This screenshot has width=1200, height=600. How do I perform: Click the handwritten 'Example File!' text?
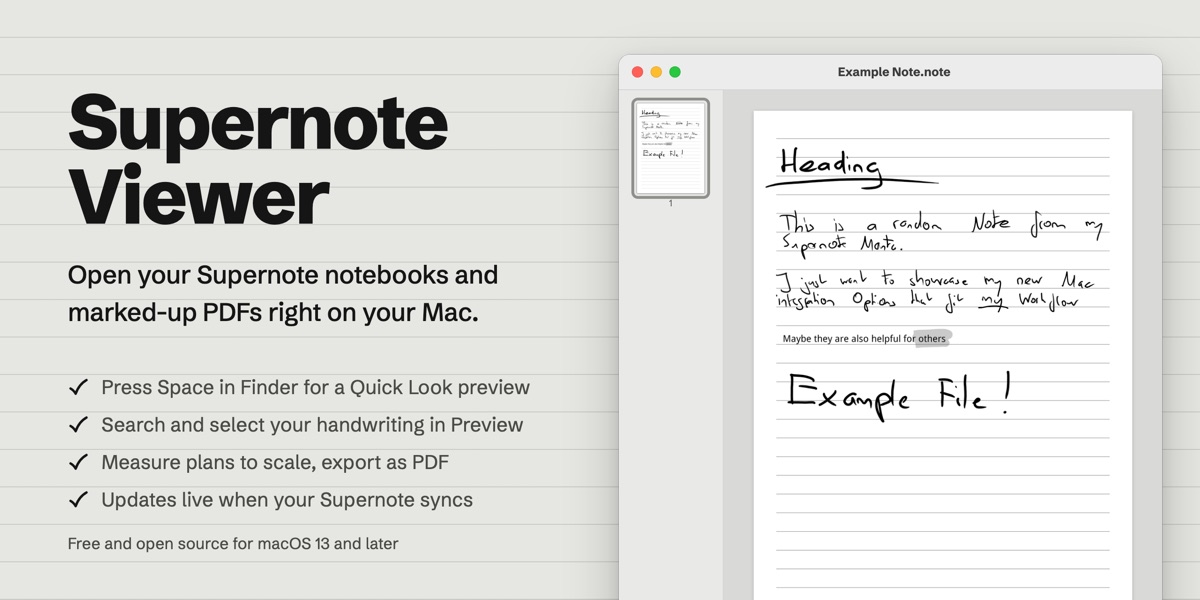click(x=899, y=394)
